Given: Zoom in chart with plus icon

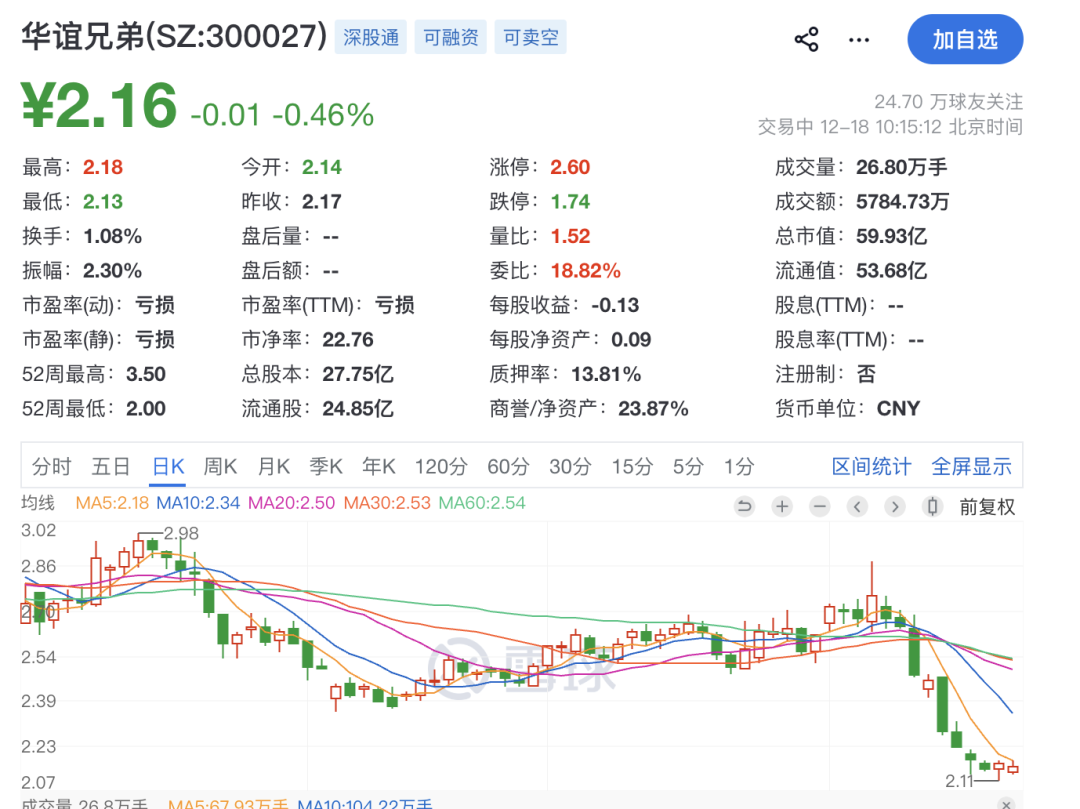Looking at the screenshot, I should [782, 507].
